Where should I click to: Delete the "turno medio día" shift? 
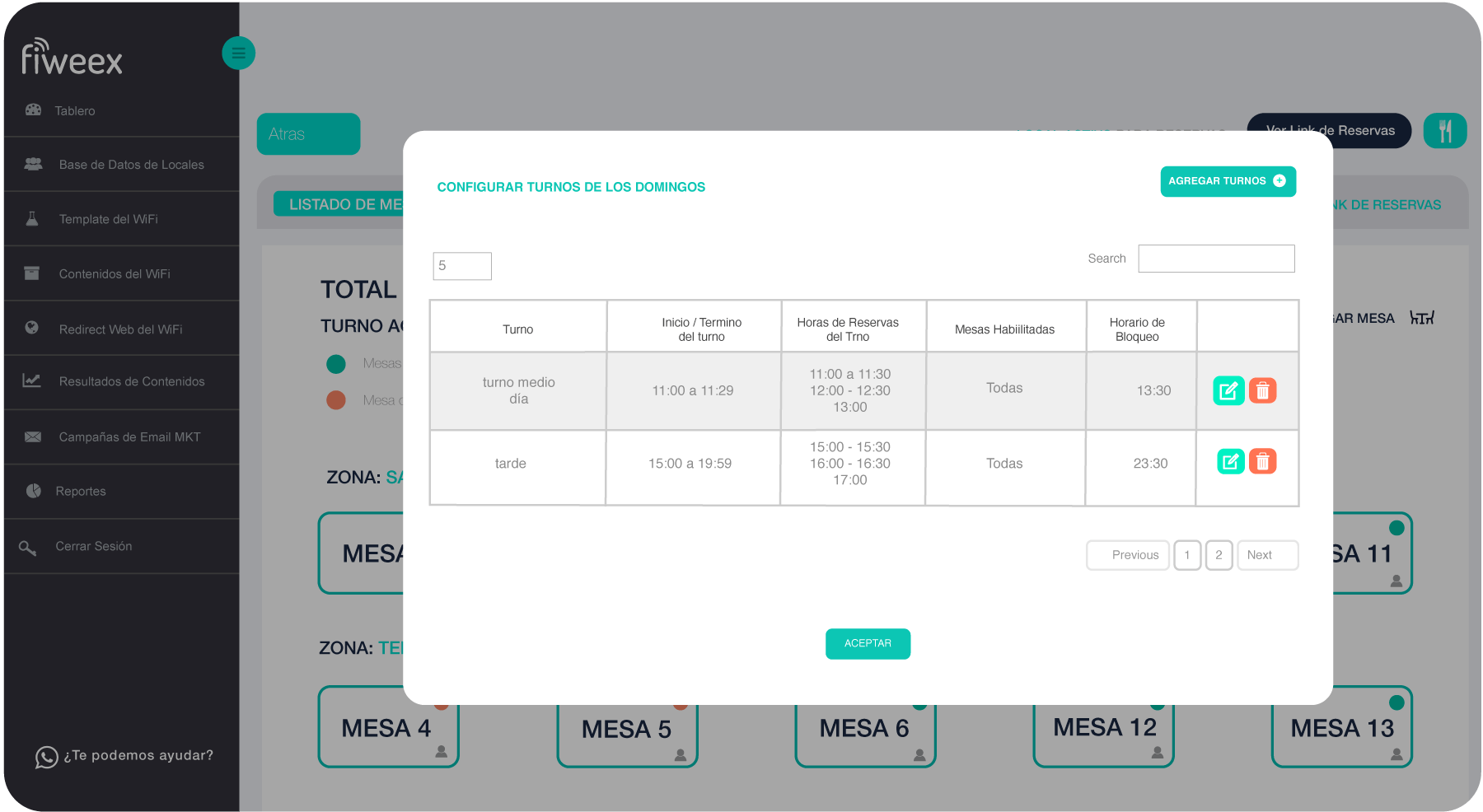tap(1262, 390)
